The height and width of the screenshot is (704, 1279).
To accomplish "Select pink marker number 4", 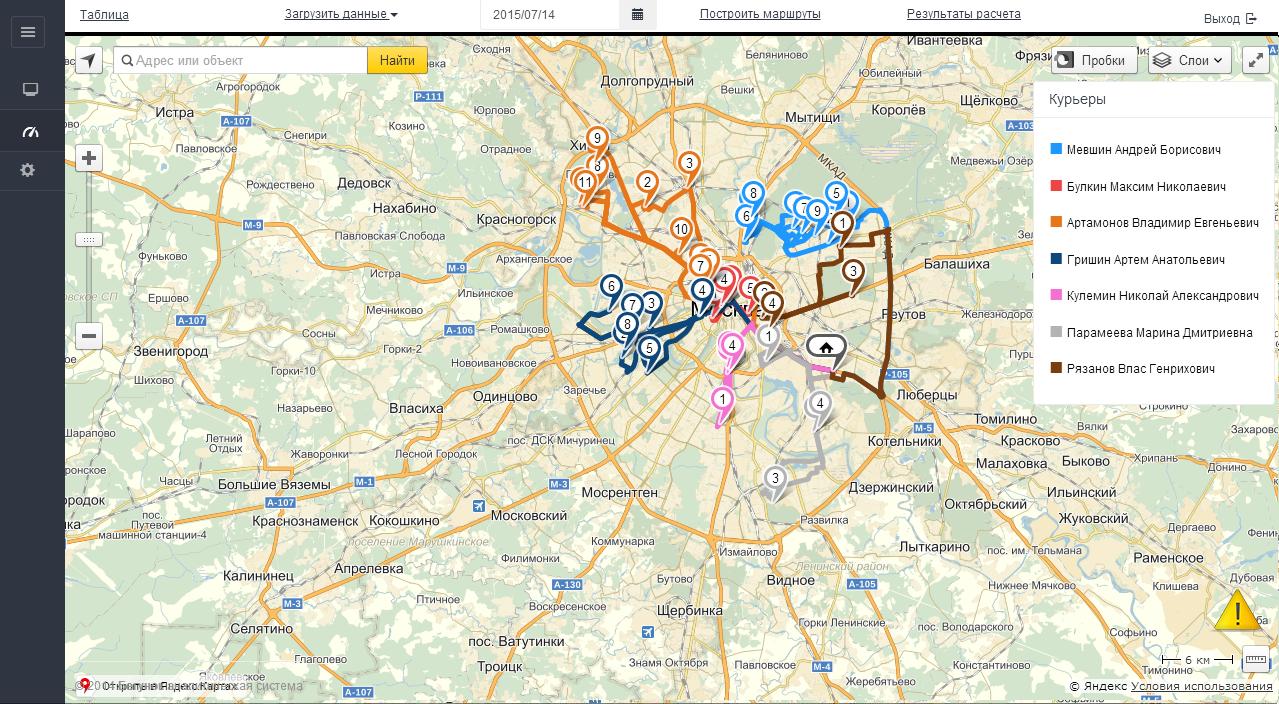I will [732, 346].
